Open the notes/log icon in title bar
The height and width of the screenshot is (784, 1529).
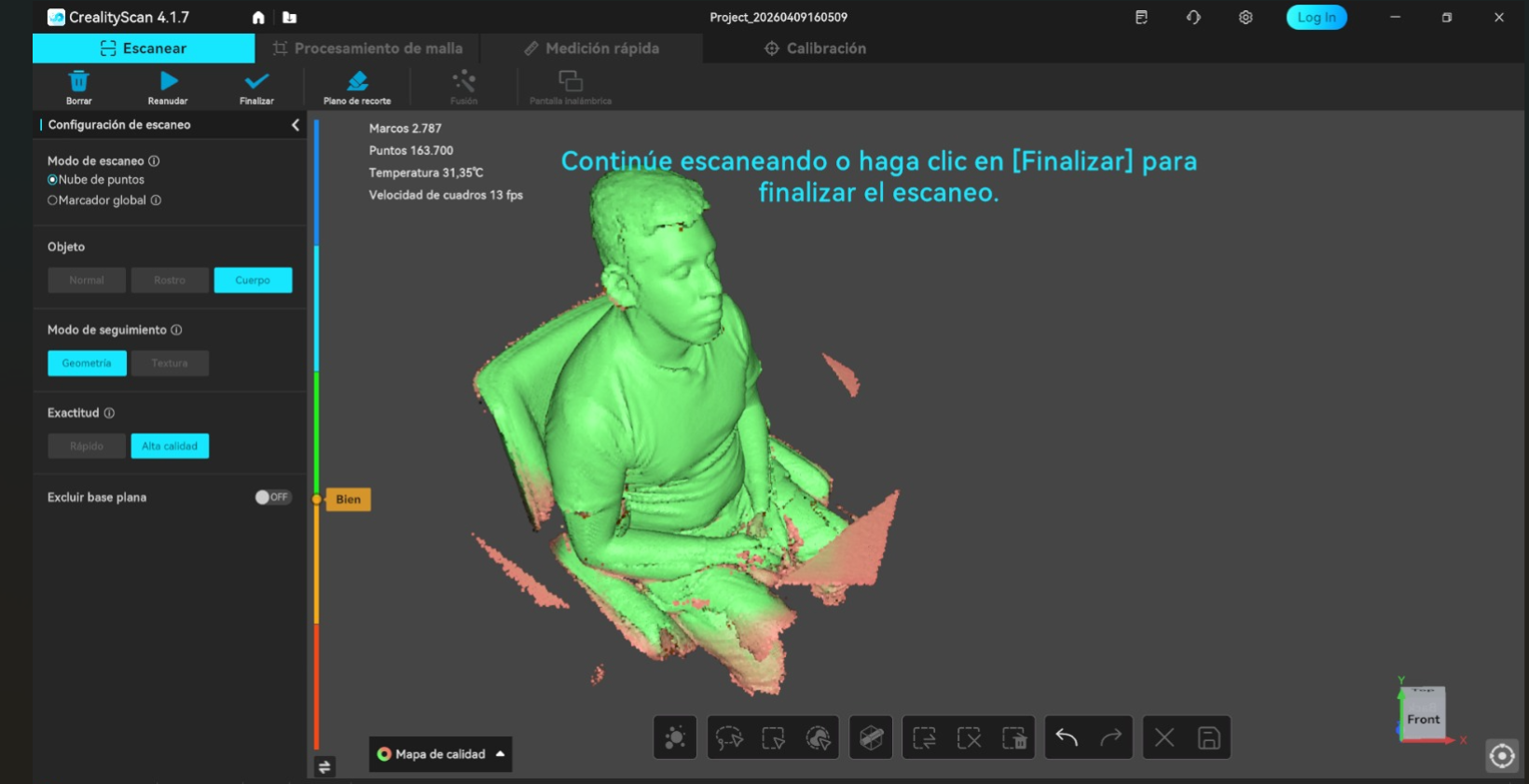tap(1141, 18)
